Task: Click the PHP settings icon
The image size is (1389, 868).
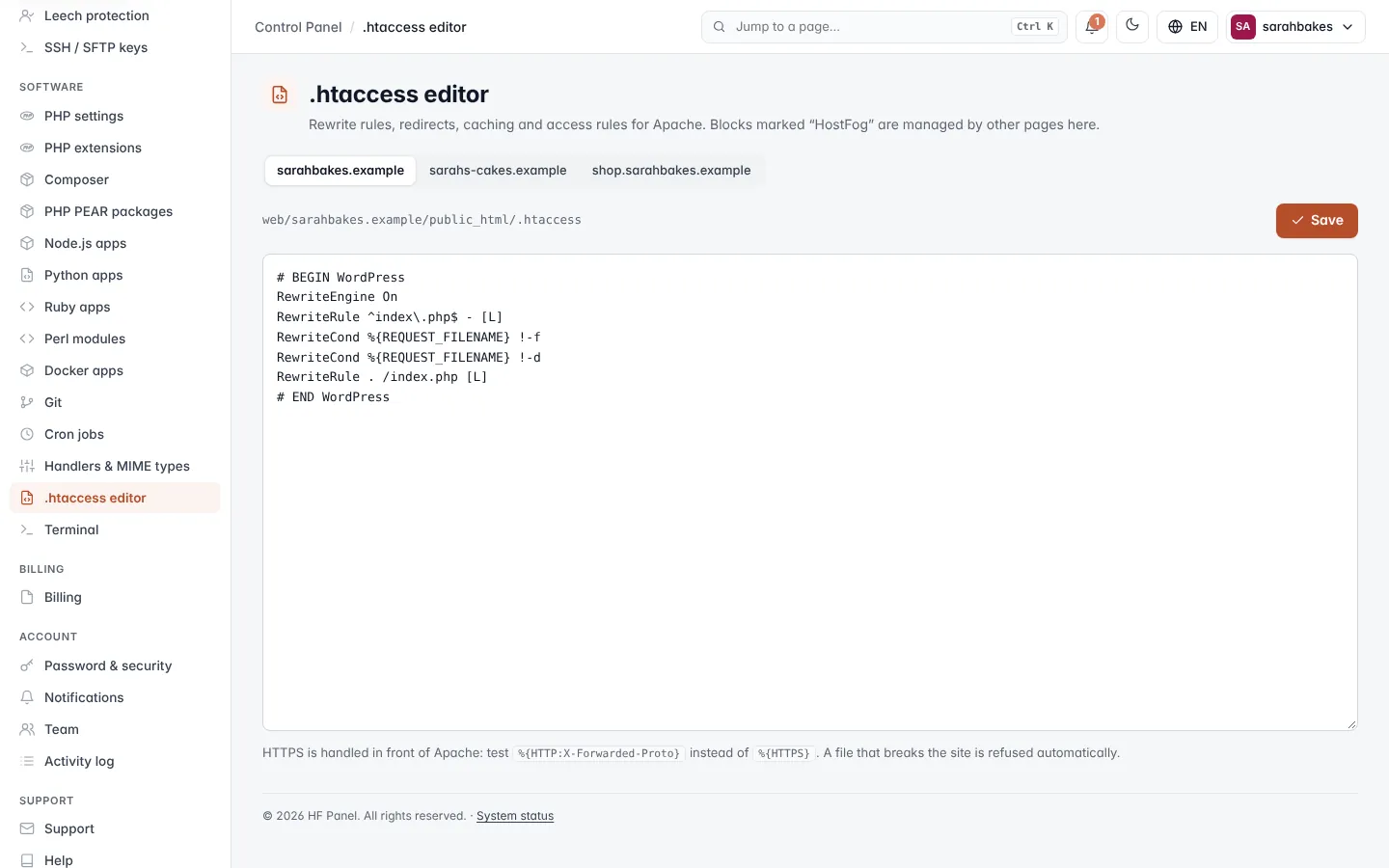Action: point(27,116)
